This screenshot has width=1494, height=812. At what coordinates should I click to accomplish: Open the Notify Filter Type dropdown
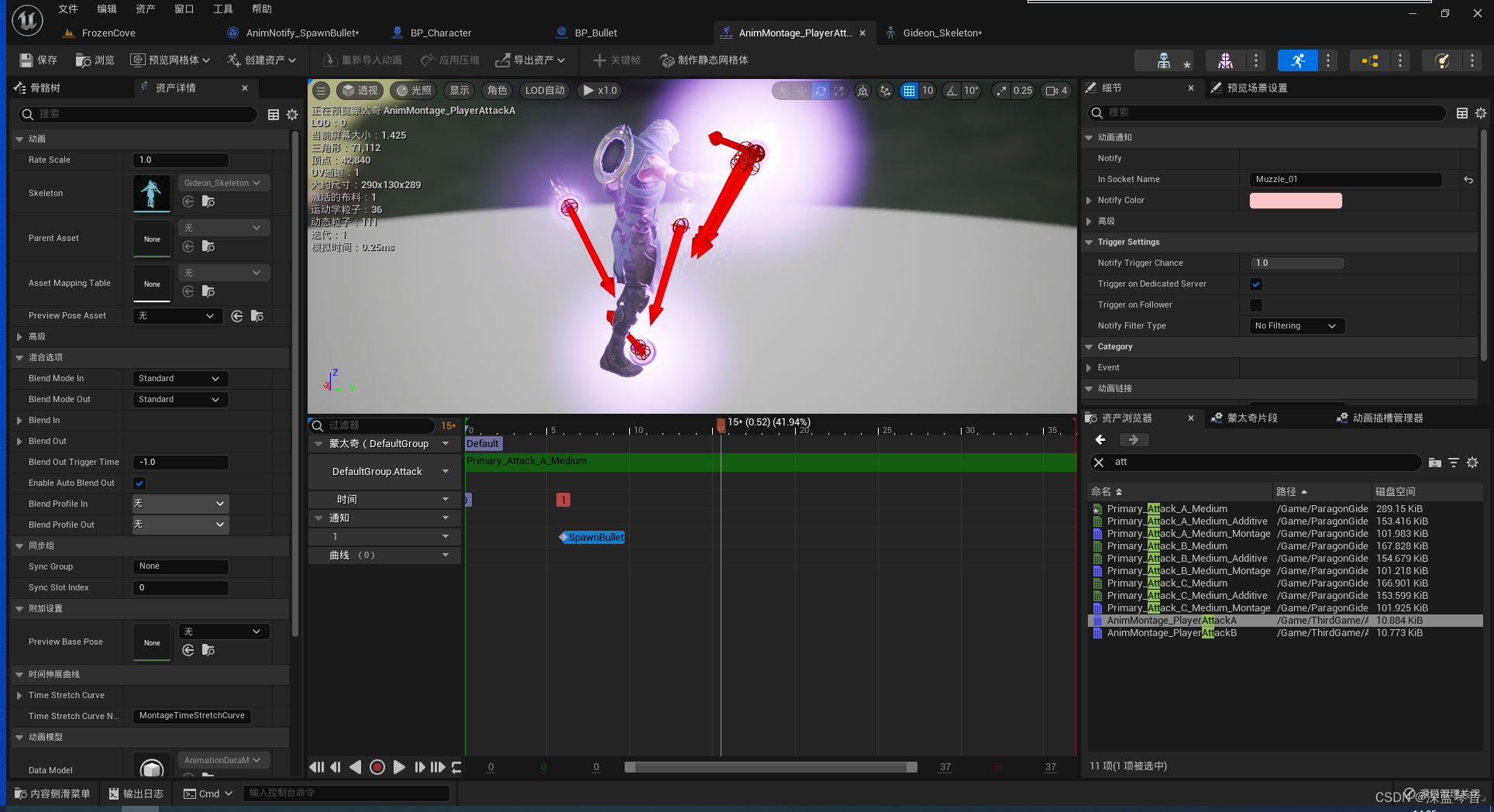(x=1296, y=326)
